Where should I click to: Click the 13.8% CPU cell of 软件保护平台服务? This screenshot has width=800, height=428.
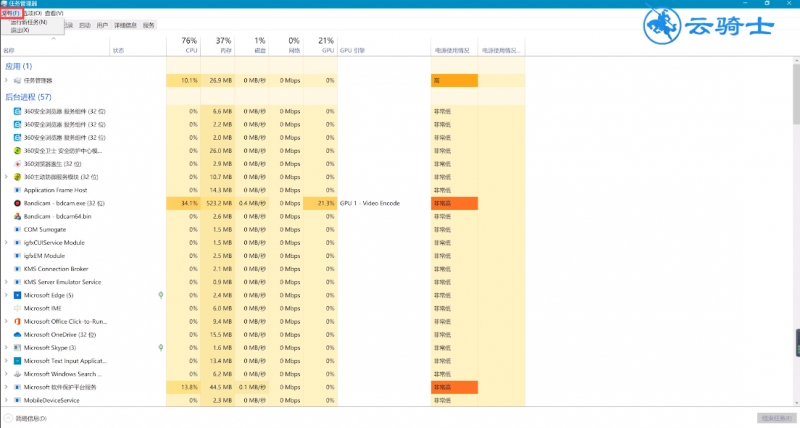point(184,387)
